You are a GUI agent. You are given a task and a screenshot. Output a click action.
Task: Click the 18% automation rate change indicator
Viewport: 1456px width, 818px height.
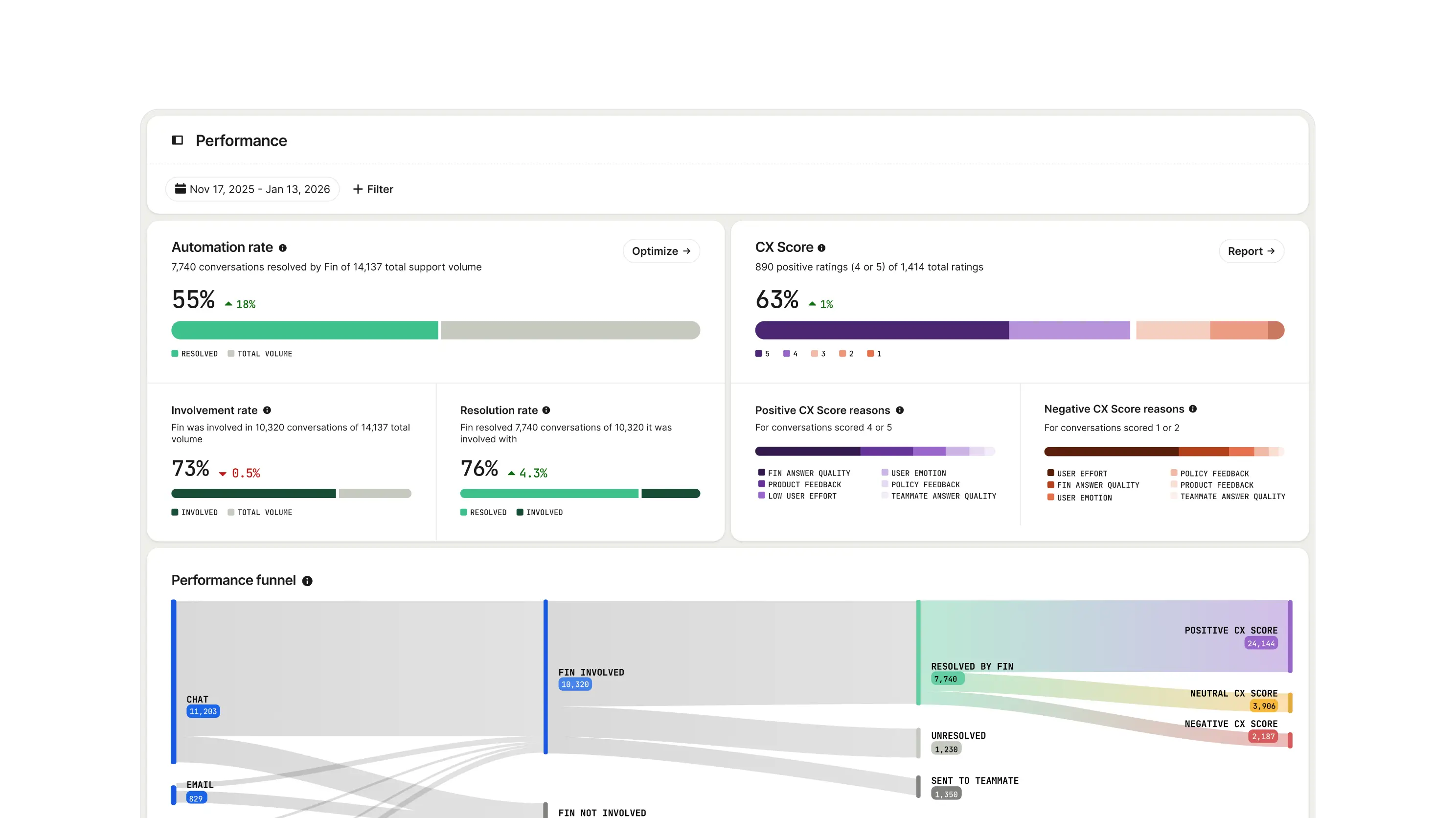pos(240,304)
